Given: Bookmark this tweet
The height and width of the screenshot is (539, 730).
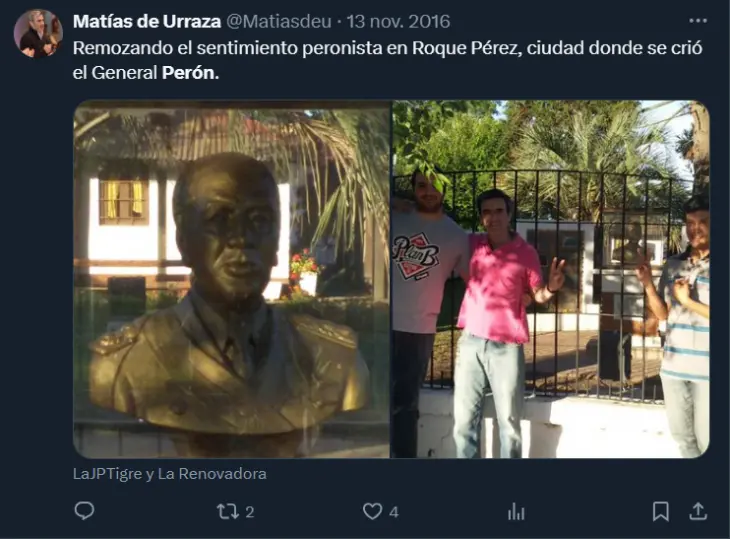Looking at the screenshot, I should (661, 511).
